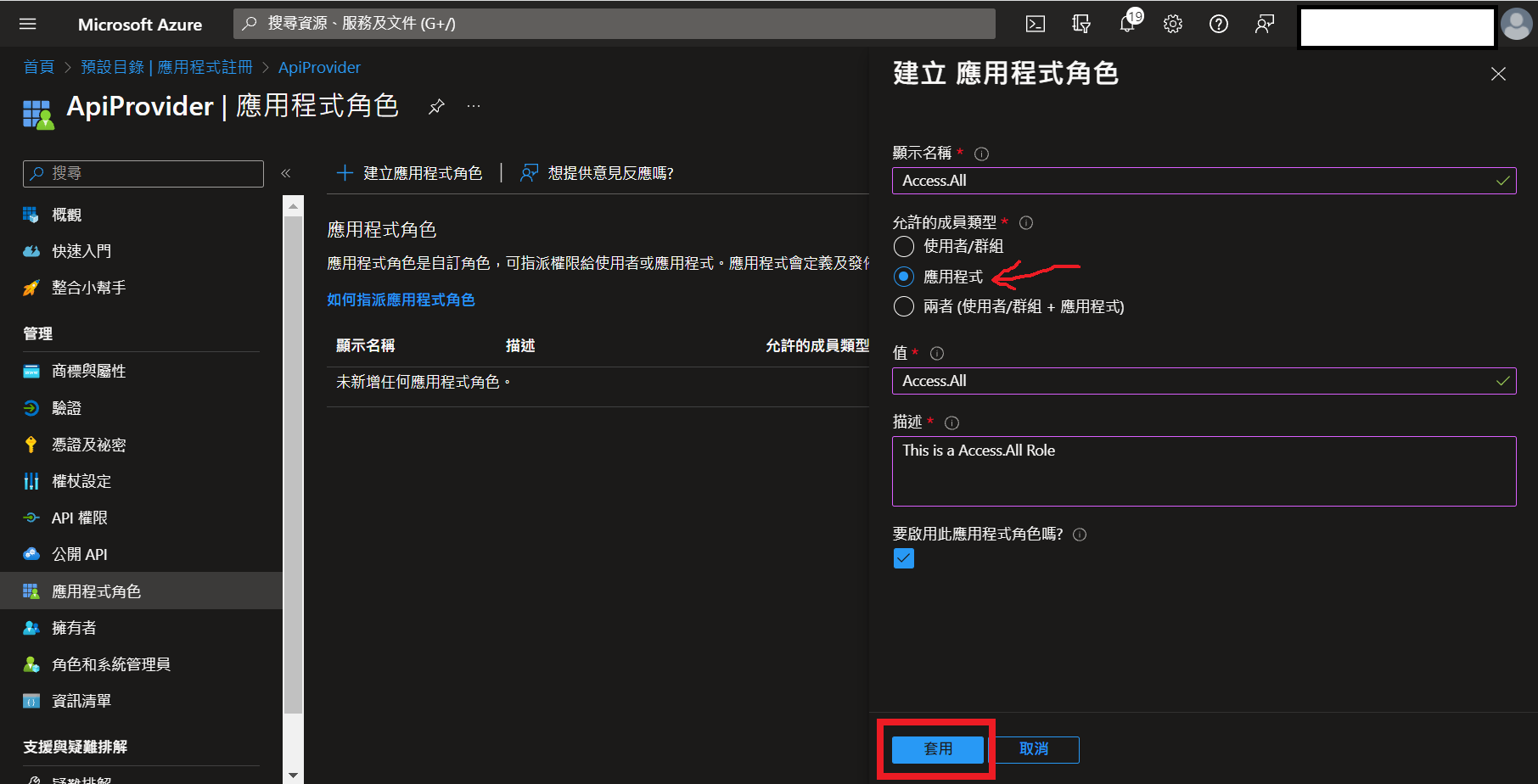Click the 允許的成員類型 column header
This screenshot has width=1538, height=784.
817,345
